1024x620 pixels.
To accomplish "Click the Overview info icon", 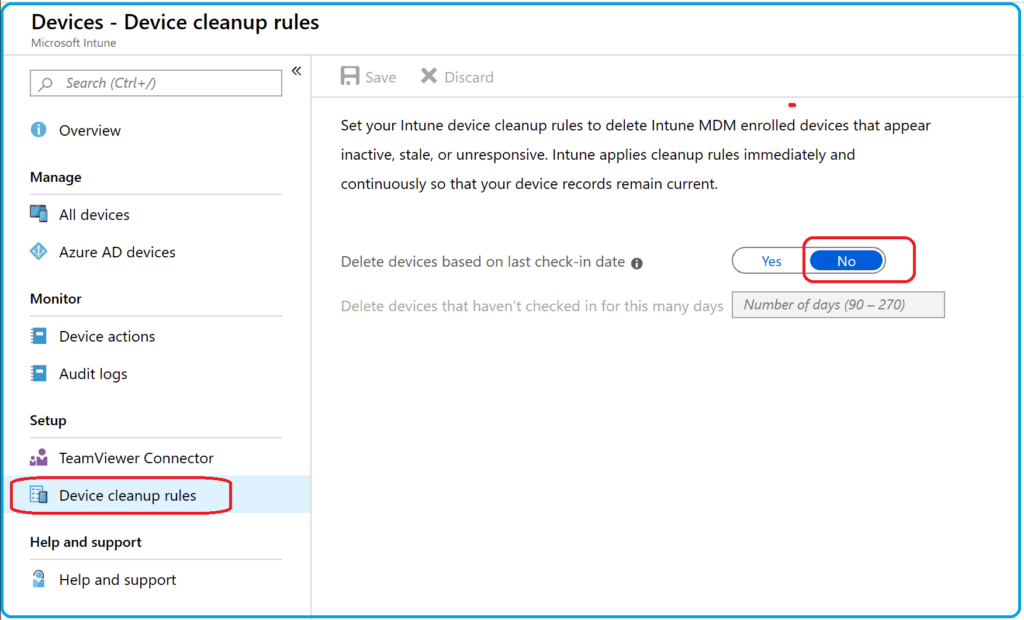I will 38,130.
